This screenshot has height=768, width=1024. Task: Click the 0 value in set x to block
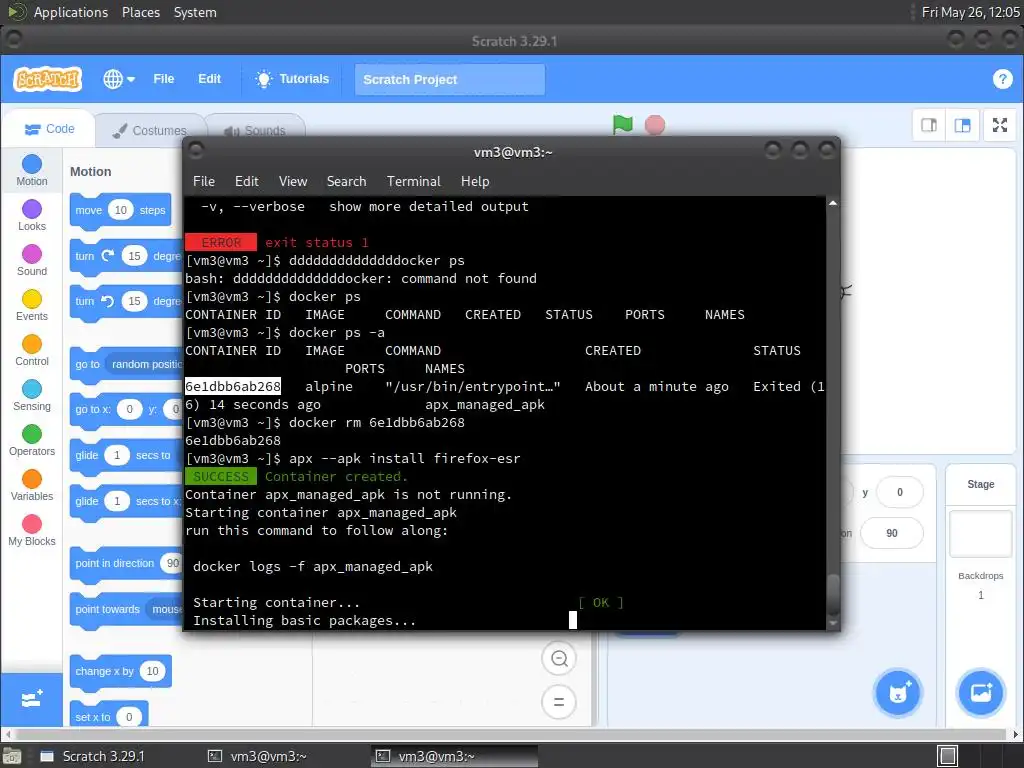(x=129, y=716)
